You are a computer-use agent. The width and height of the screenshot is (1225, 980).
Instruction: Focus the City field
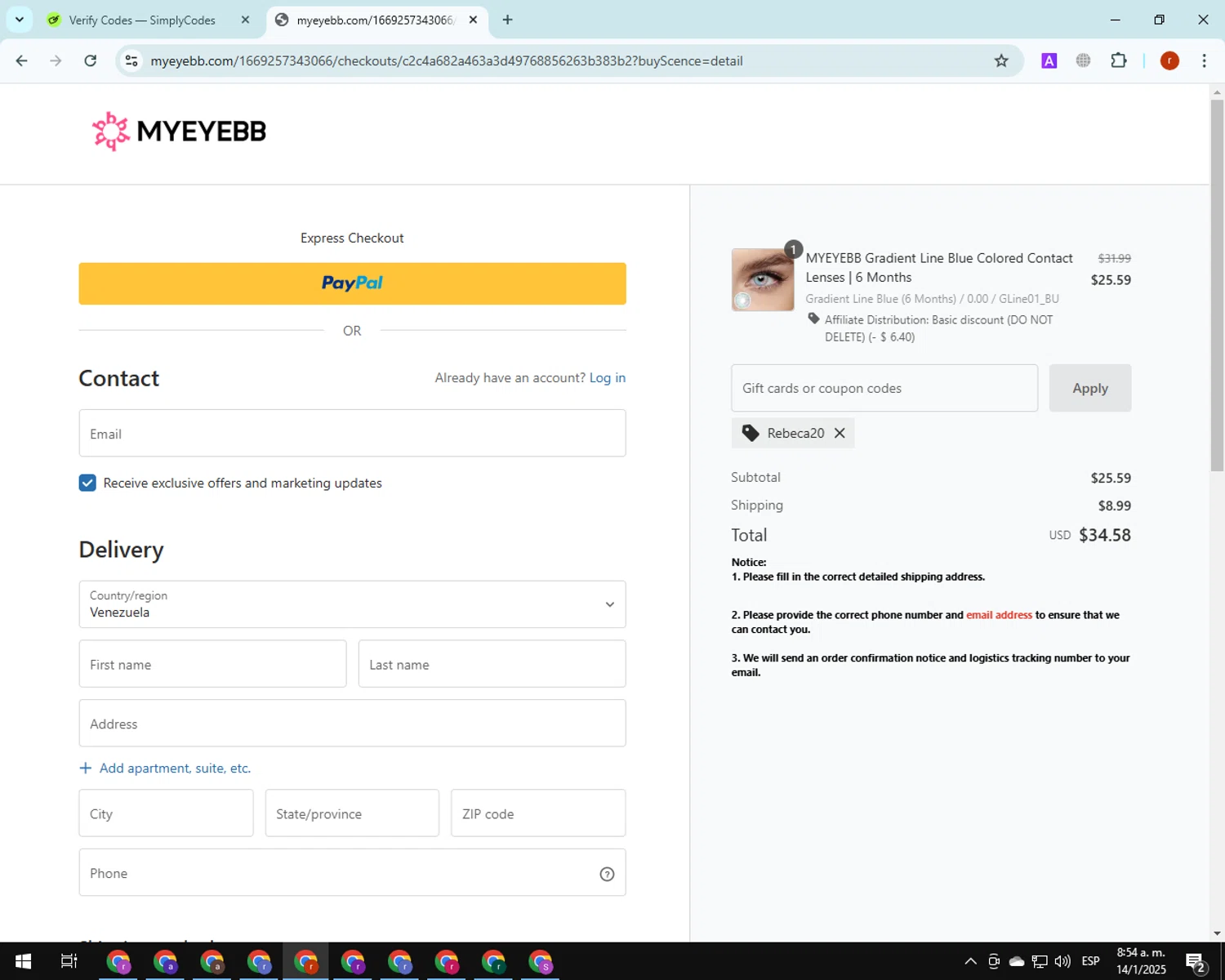pos(166,813)
